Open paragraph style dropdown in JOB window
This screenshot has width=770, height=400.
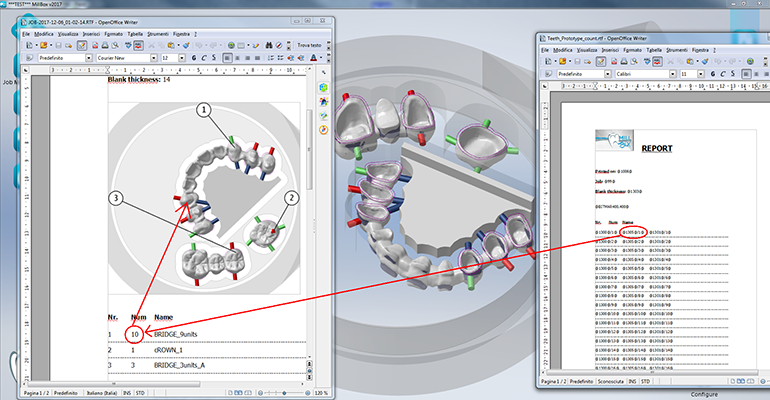[x=89, y=58]
